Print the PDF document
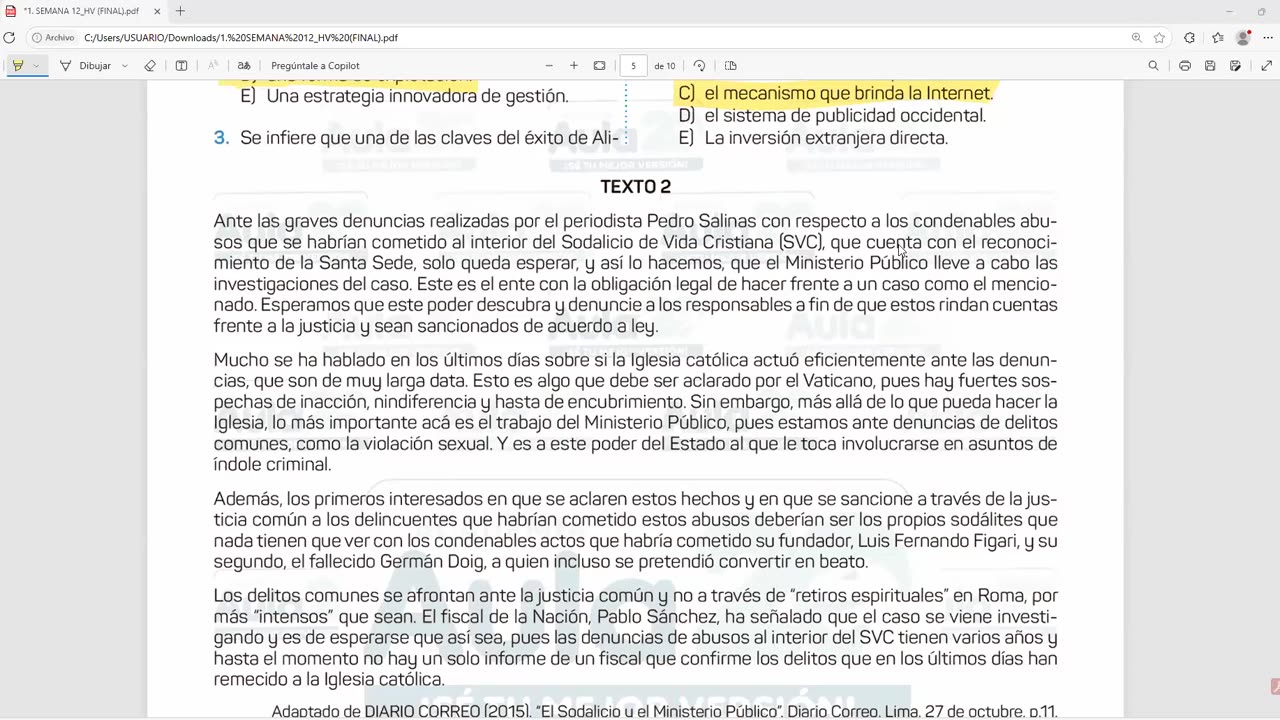The image size is (1280, 720). click(1185, 66)
